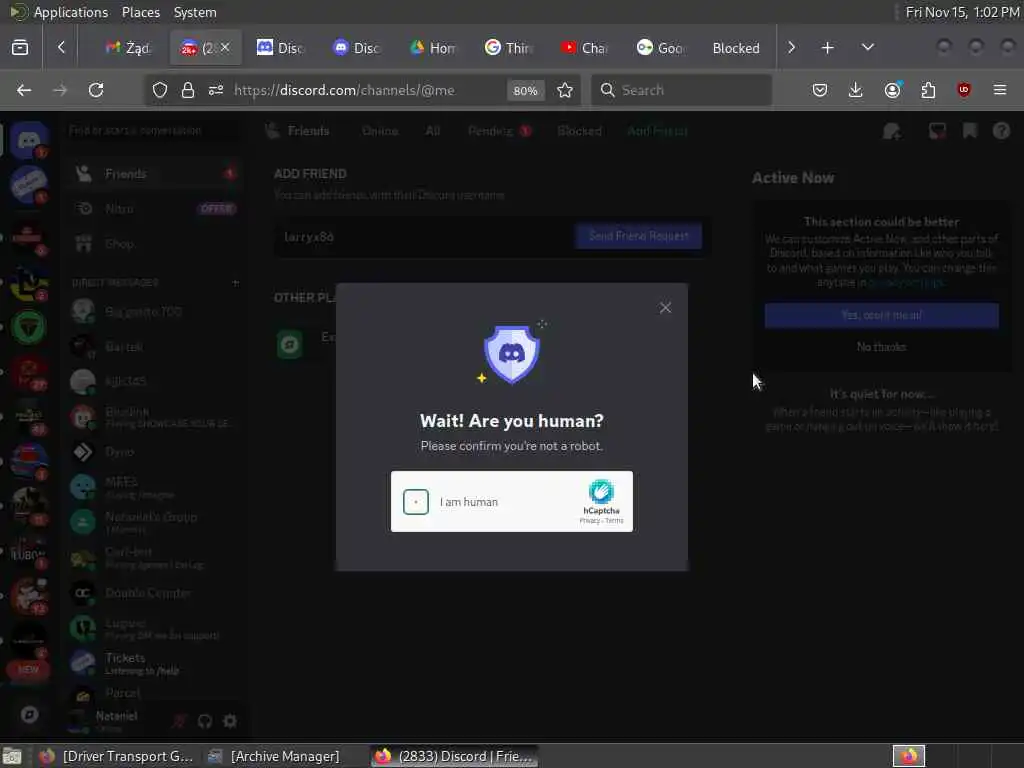This screenshot has width=1024, height=768.
Task: Open the Discord Inbox icon
Action: (937, 131)
